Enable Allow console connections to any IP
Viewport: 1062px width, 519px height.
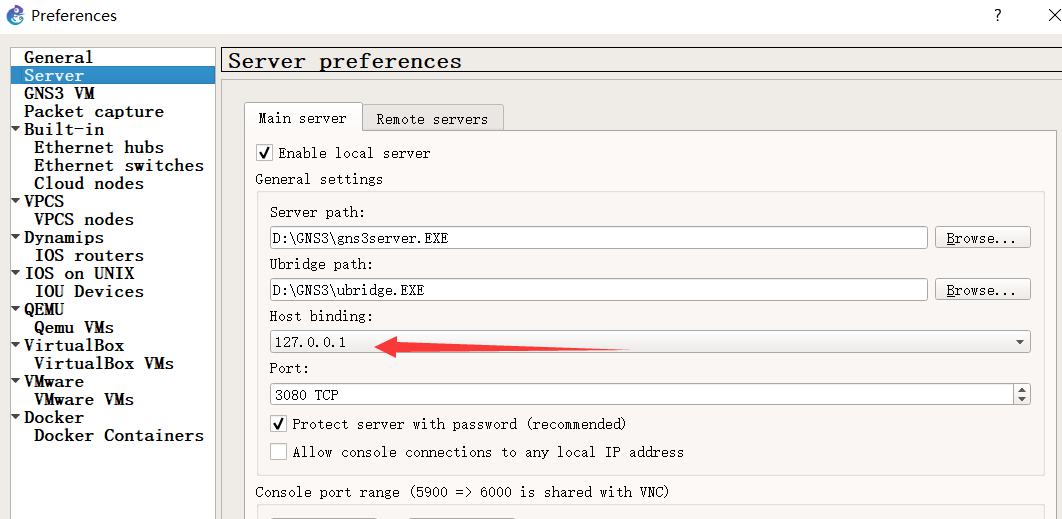point(278,451)
